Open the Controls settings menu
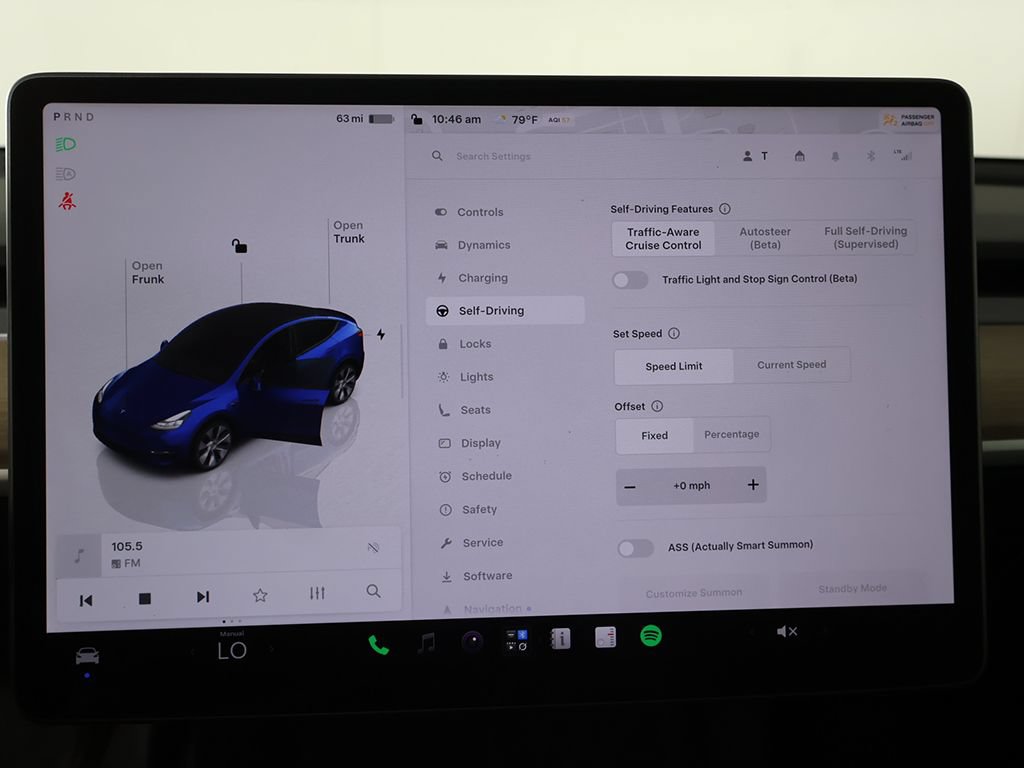This screenshot has height=768, width=1024. click(x=504, y=212)
